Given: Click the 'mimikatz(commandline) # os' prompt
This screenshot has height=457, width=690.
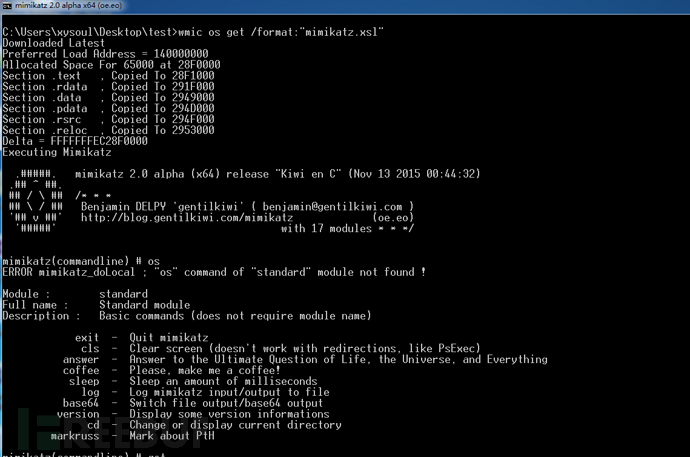Looking at the screenshot, I should pos(81,261).
